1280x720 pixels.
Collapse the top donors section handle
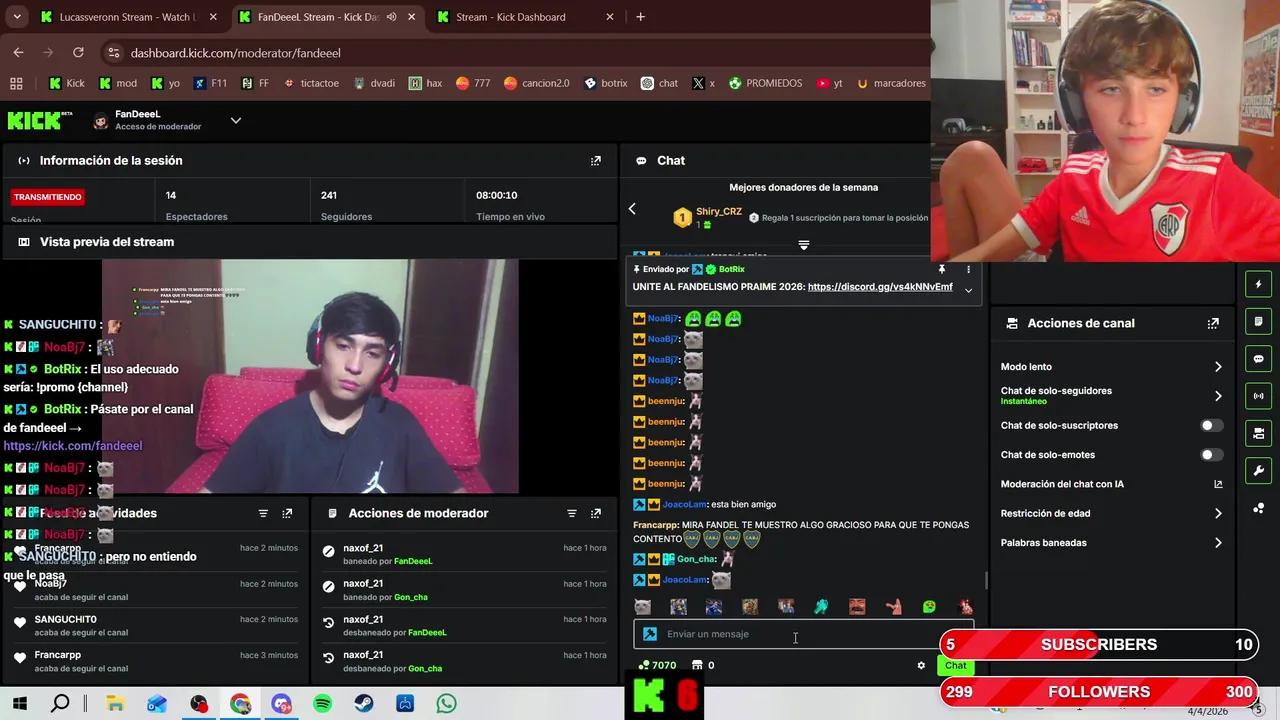(x=804, y=245)
